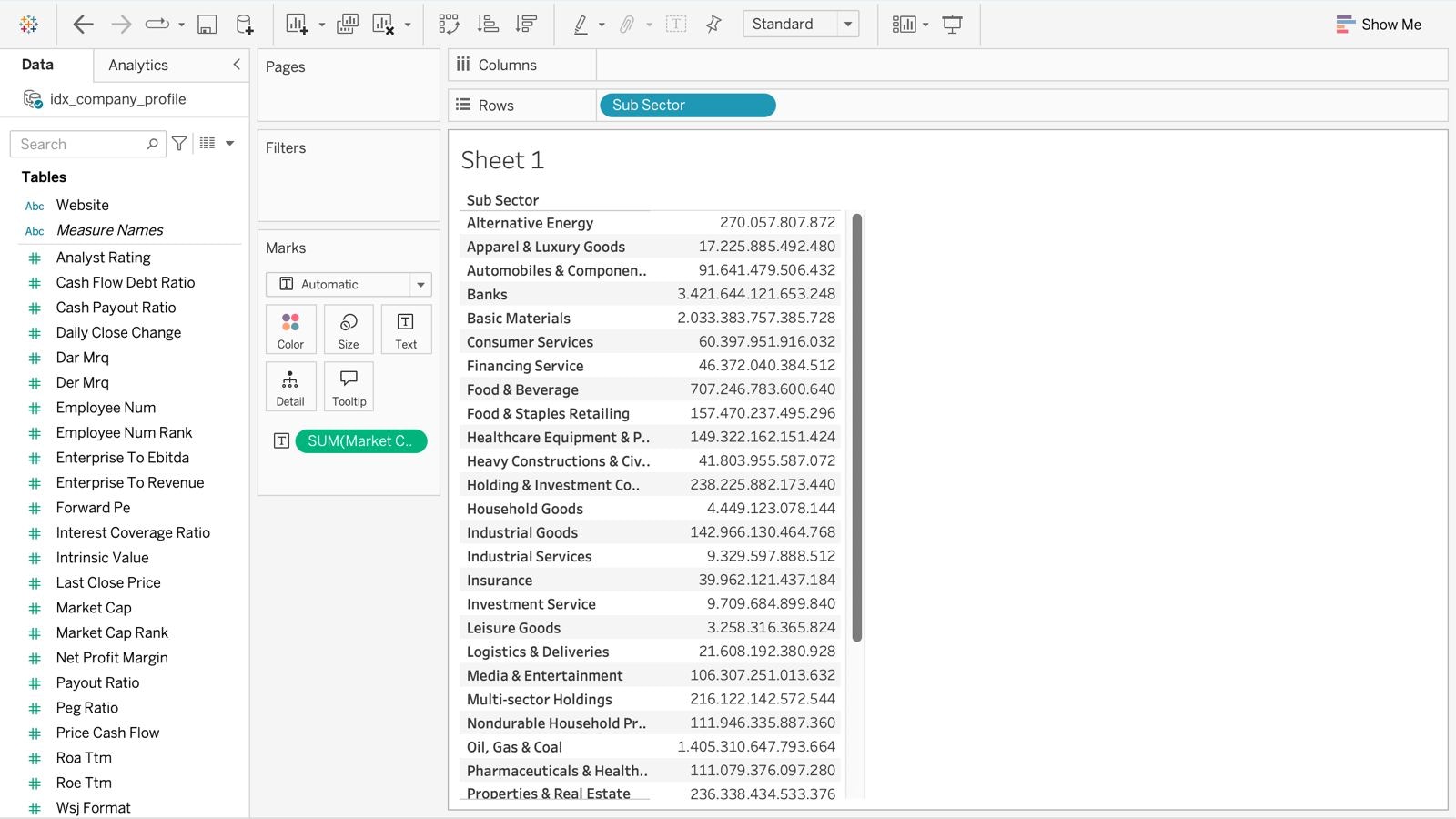The width and height of the screenshot is (1456, 819).
Task: Switch to the Analytics tab
Action: click(137, 65)
